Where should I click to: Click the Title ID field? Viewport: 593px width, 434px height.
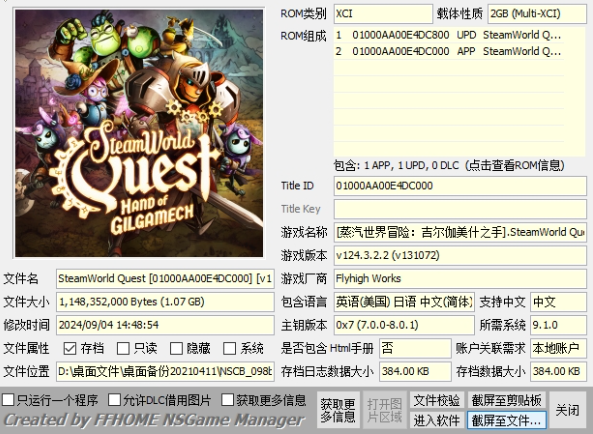(x=460, y=186)
